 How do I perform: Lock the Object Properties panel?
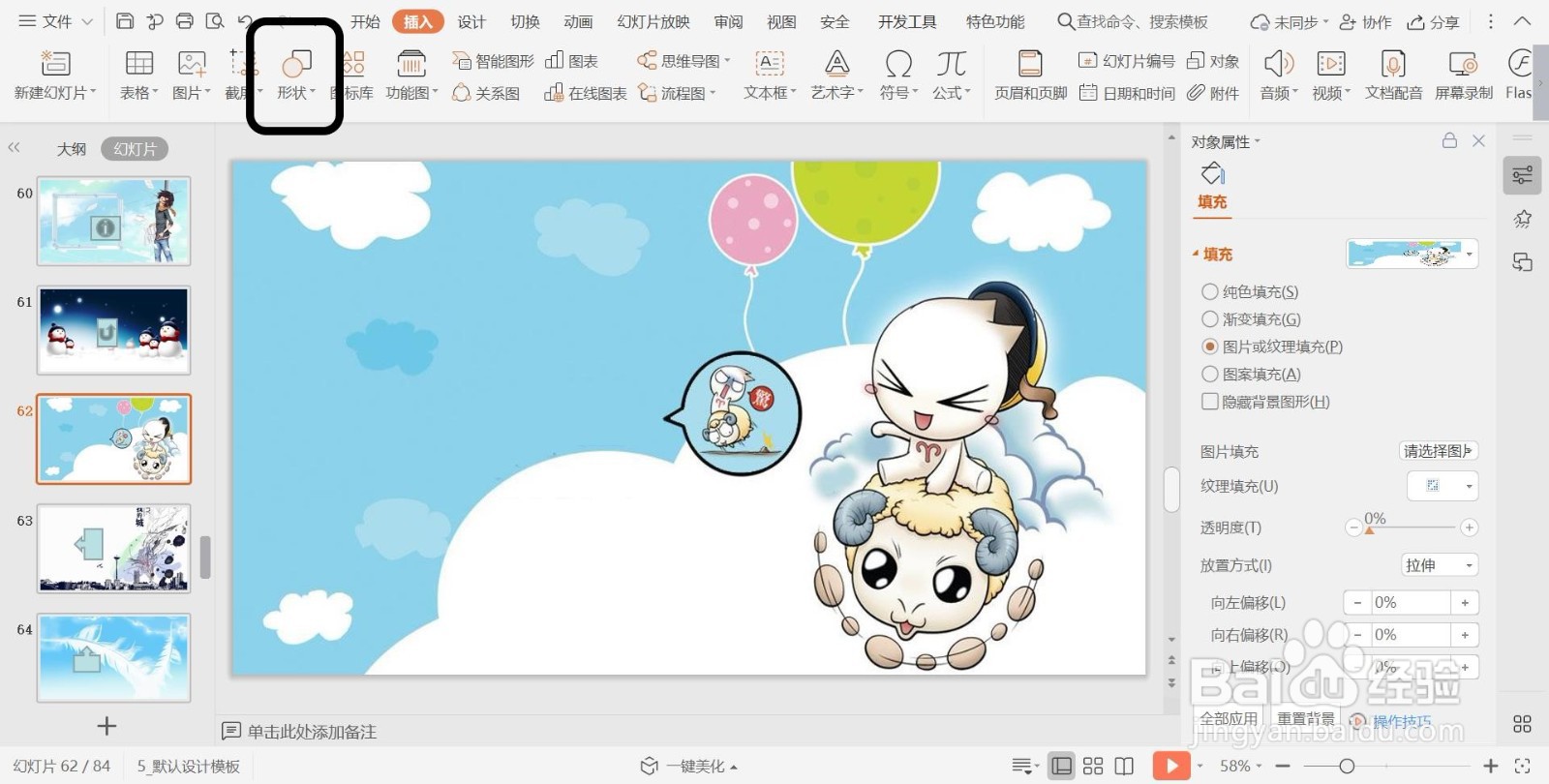pyautogui.click(x=1449, y=140)
